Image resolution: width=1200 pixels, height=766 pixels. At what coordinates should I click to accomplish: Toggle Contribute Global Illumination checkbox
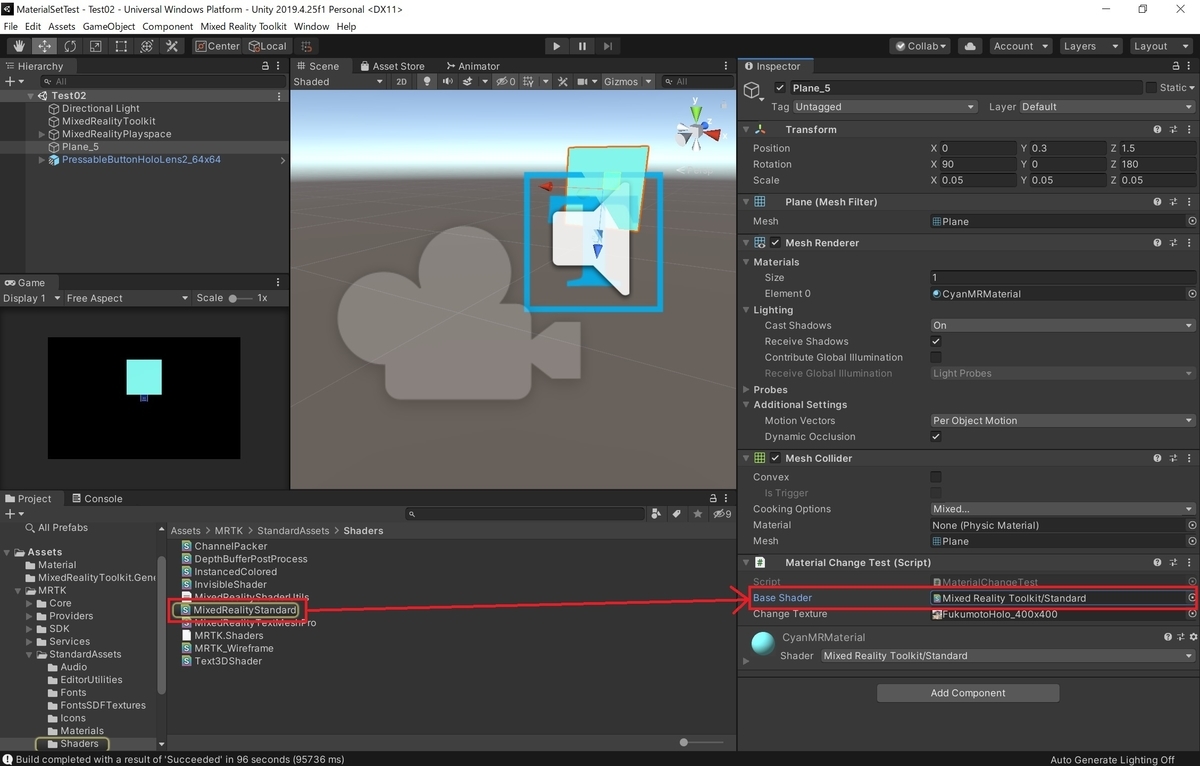(936, 357)
